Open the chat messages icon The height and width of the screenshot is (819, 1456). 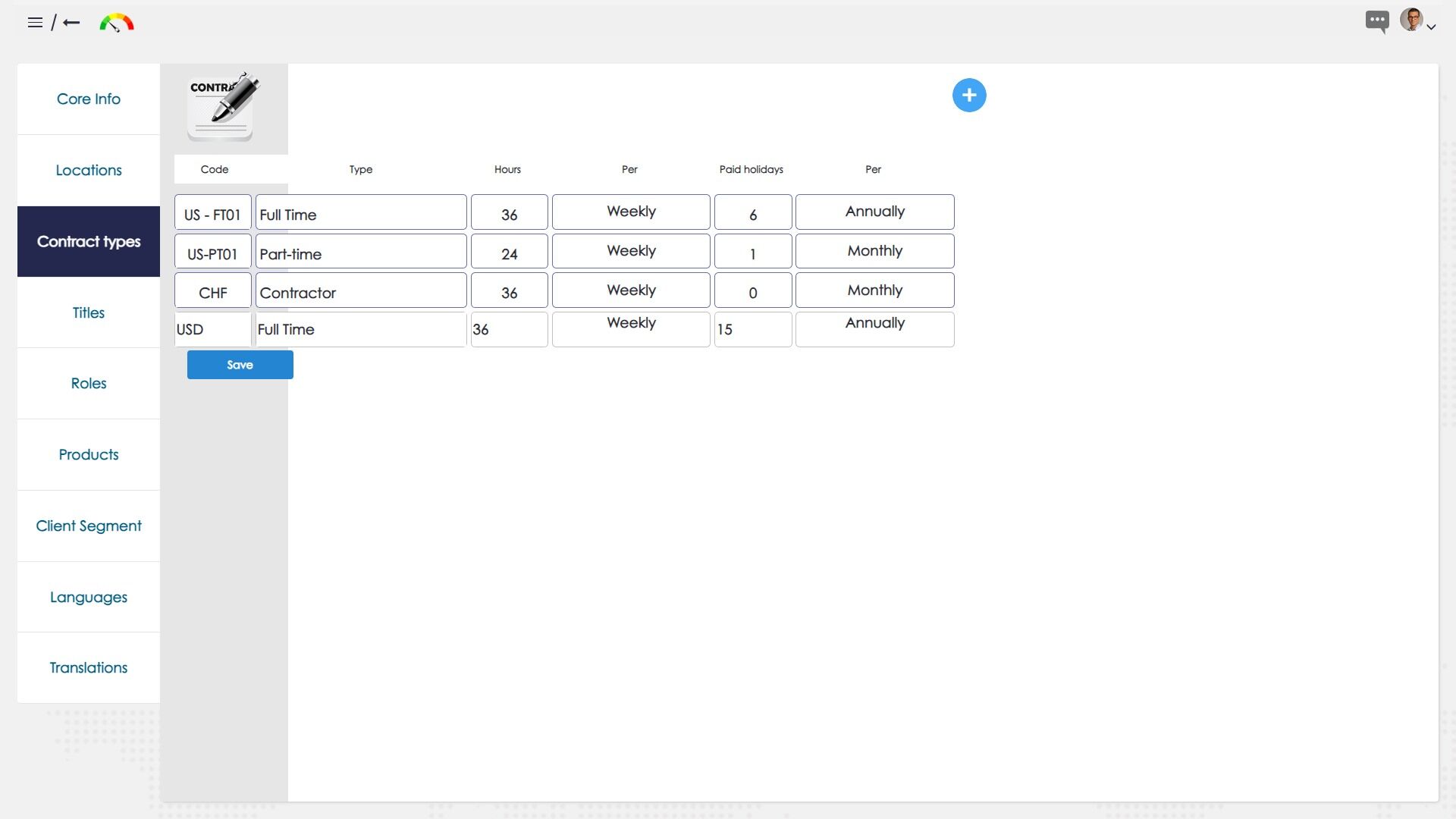click(1376, 20)
